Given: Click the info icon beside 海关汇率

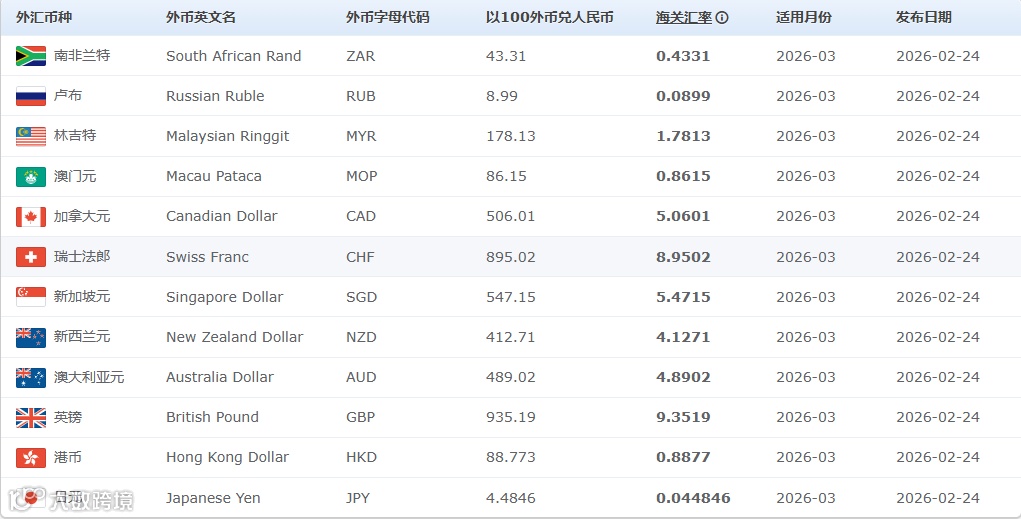Looking at the screenshot, I should tap(722, 18).
